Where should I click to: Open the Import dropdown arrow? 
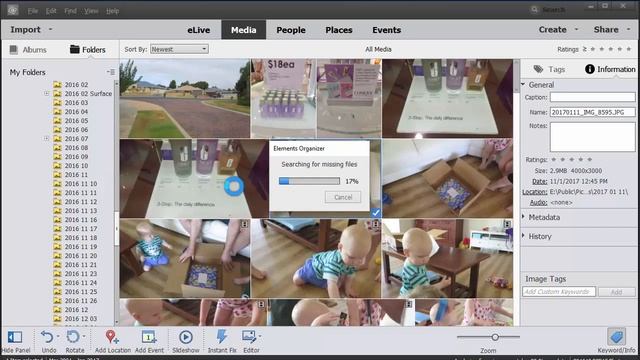pyautogui.click(x=51, y=29)
